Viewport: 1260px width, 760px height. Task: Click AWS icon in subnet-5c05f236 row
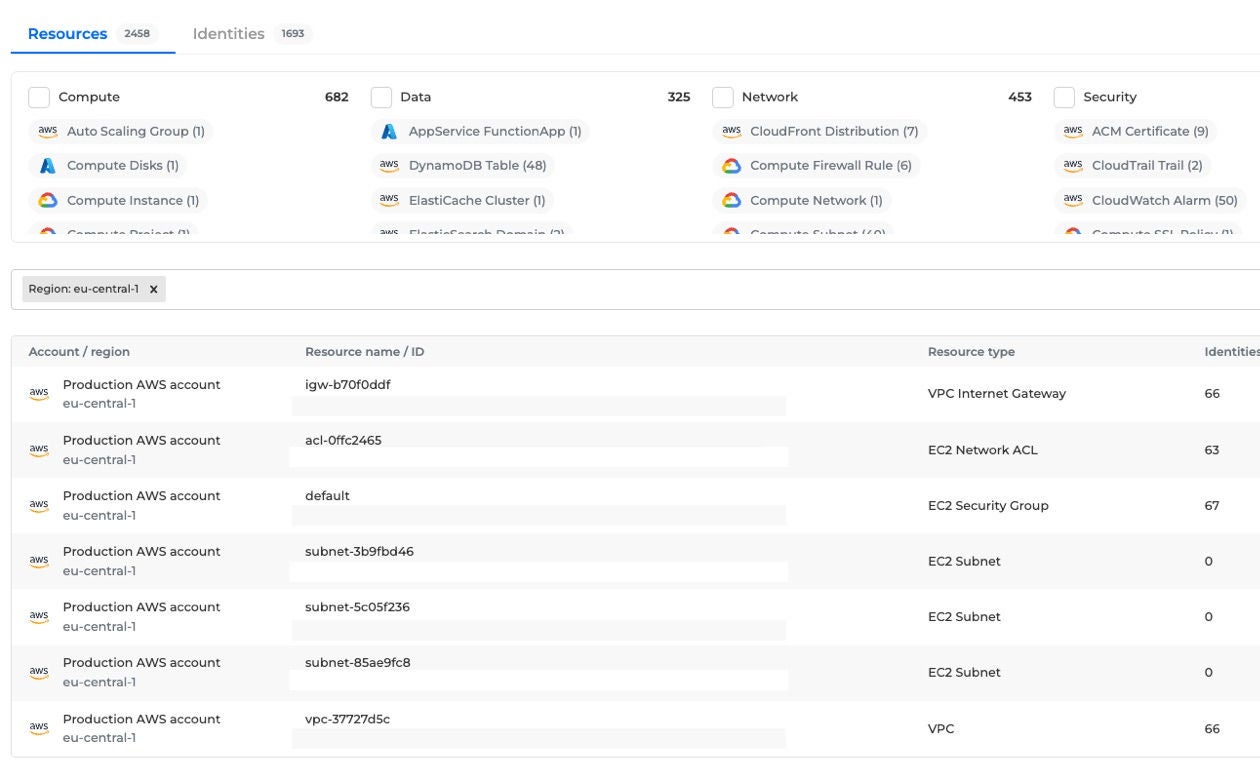coord(39,617)
